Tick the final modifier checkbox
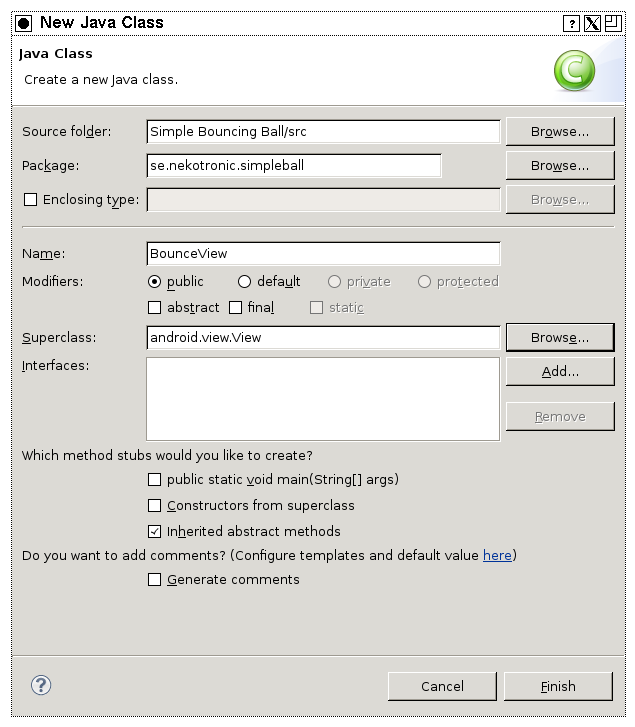The image size is (635, 727). 235,307
